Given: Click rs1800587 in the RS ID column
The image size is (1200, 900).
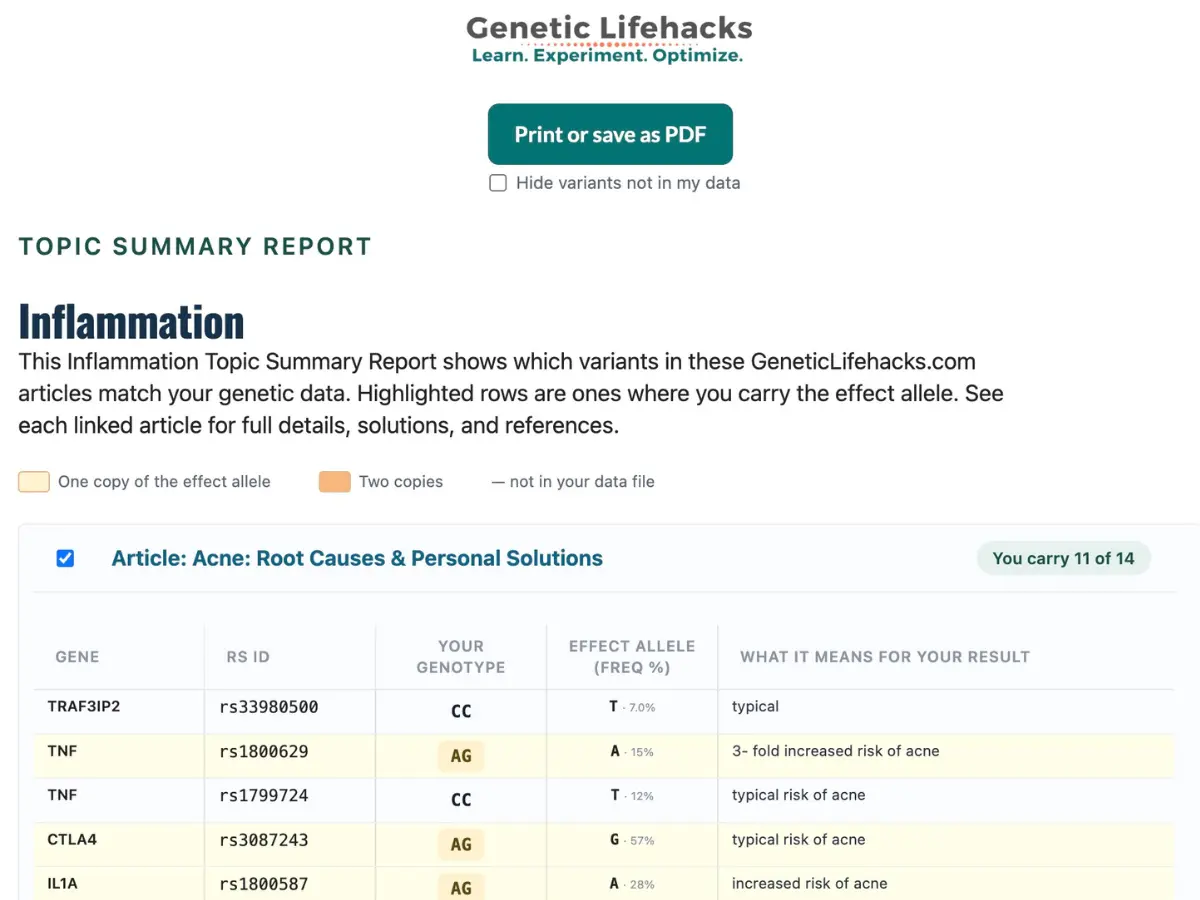Looking at the screenshot, I should click(x=264, y=884).
